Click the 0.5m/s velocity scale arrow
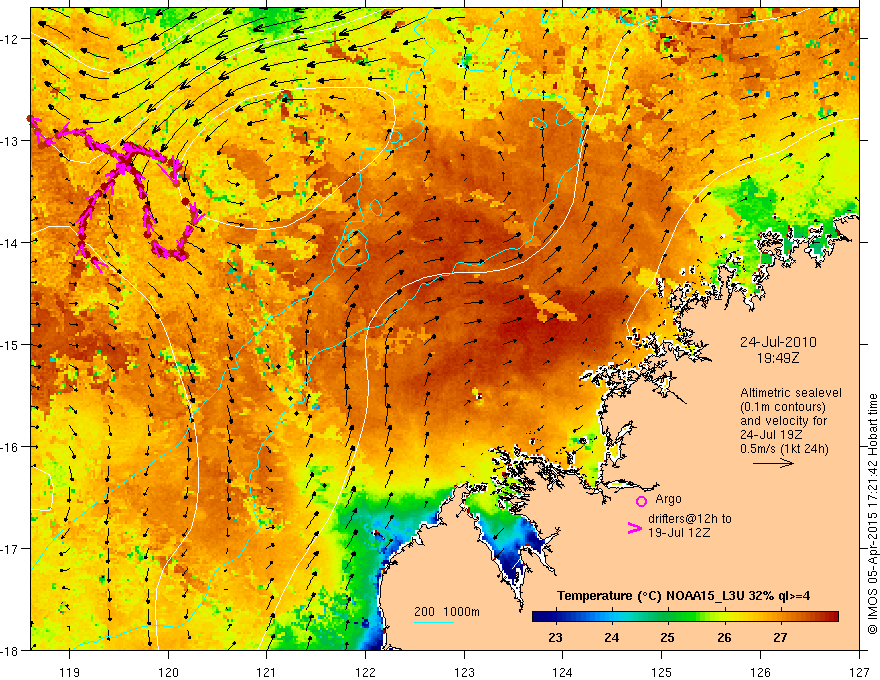The image size is (880, 680). pos(773,463)
